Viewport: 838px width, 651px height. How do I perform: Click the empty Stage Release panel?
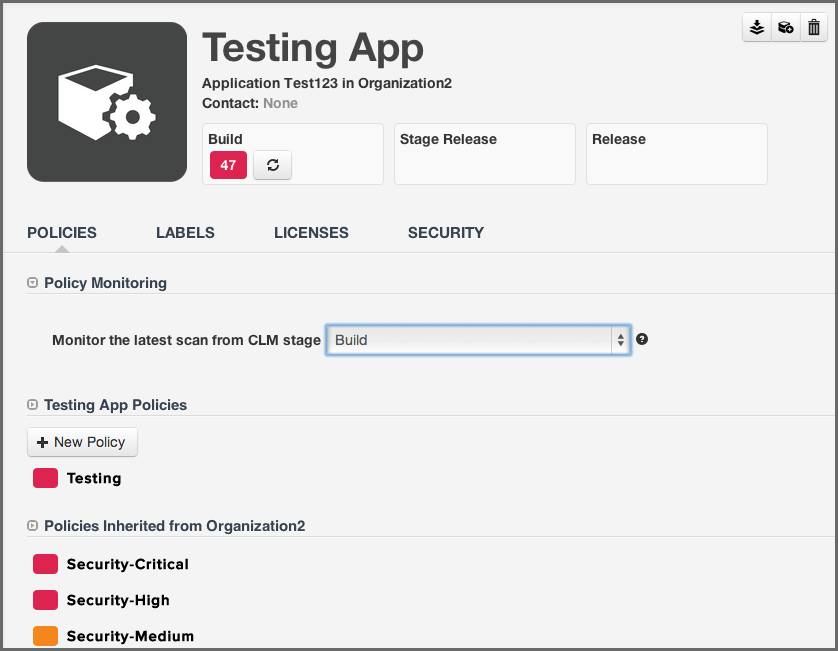(x=484, y=153)
